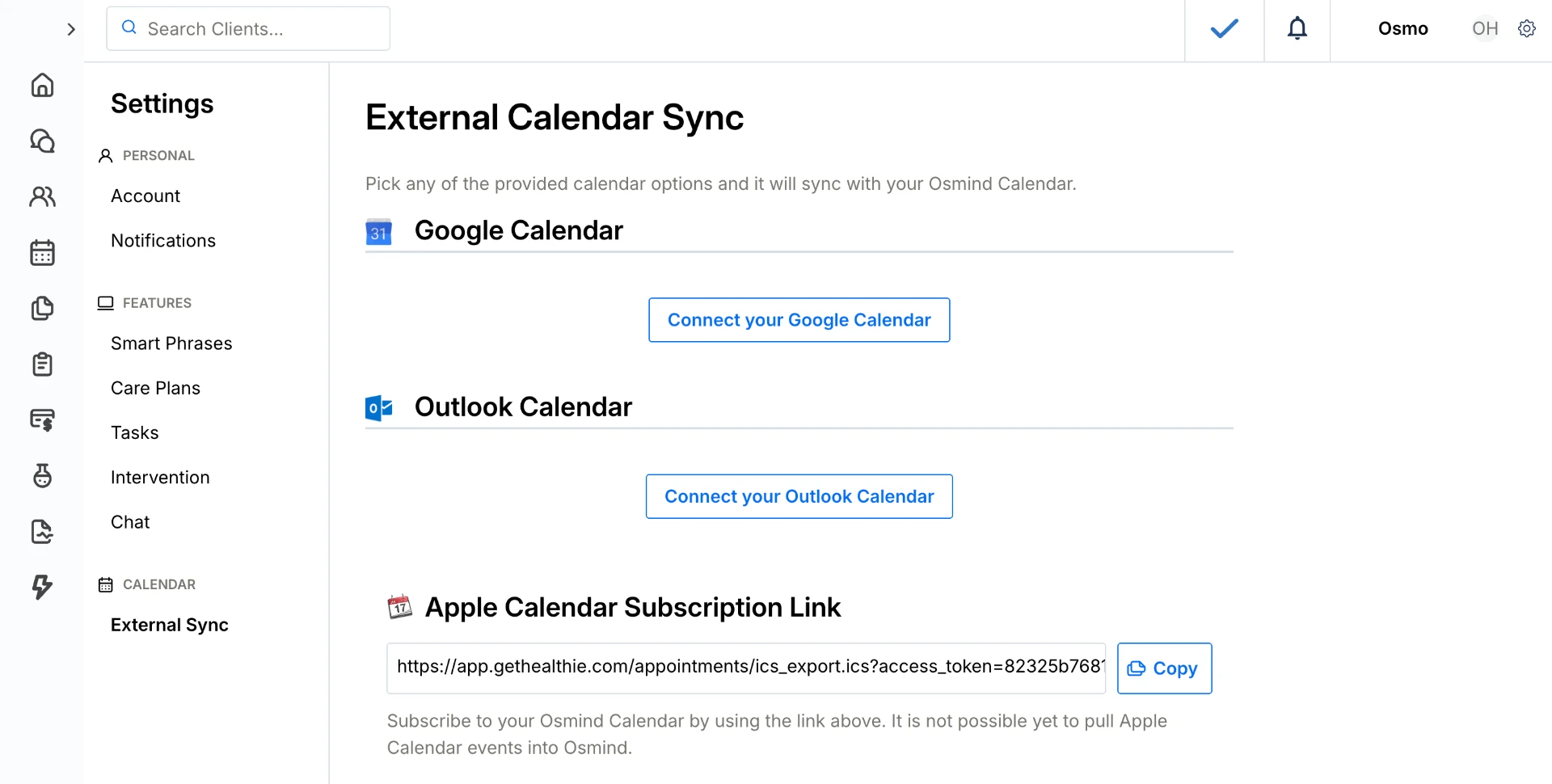The image size is (1552, 784).
Task: Click Connect your Outlook Calendar button
Action: click(799, 496)
